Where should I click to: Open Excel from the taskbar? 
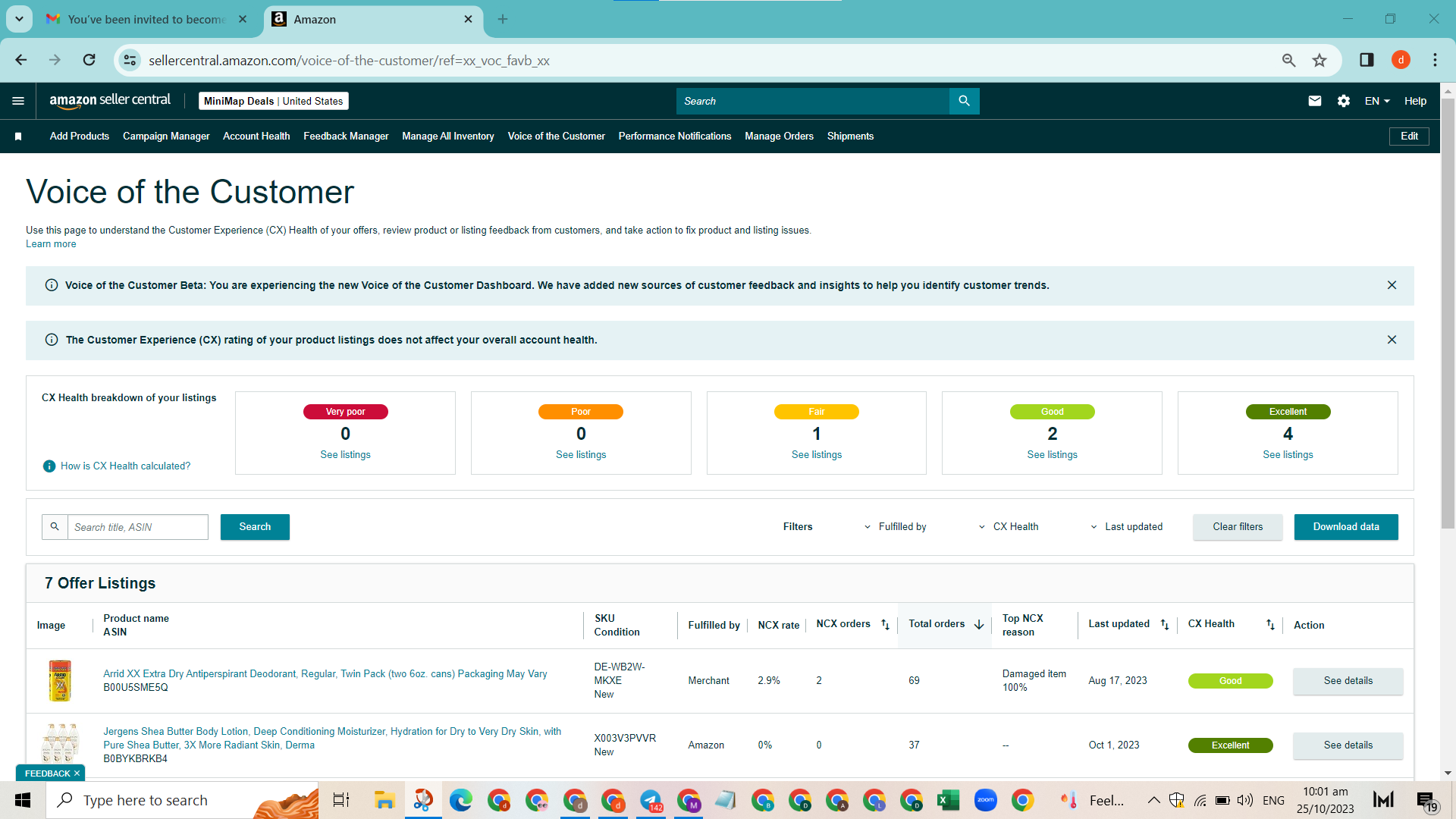(x=948, y=800)
